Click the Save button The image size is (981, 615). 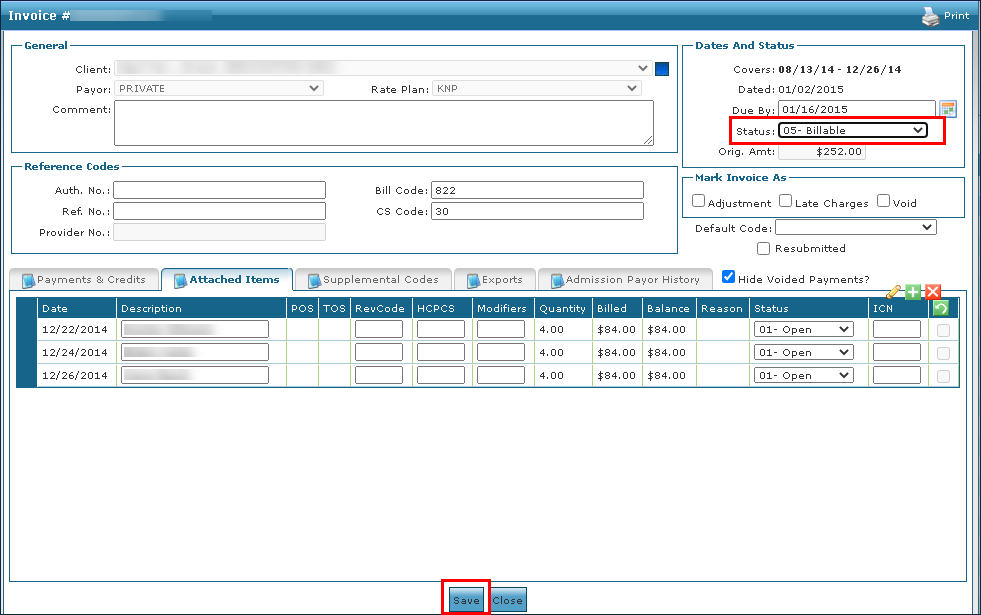pyautogui.click(x=466, y=600)
